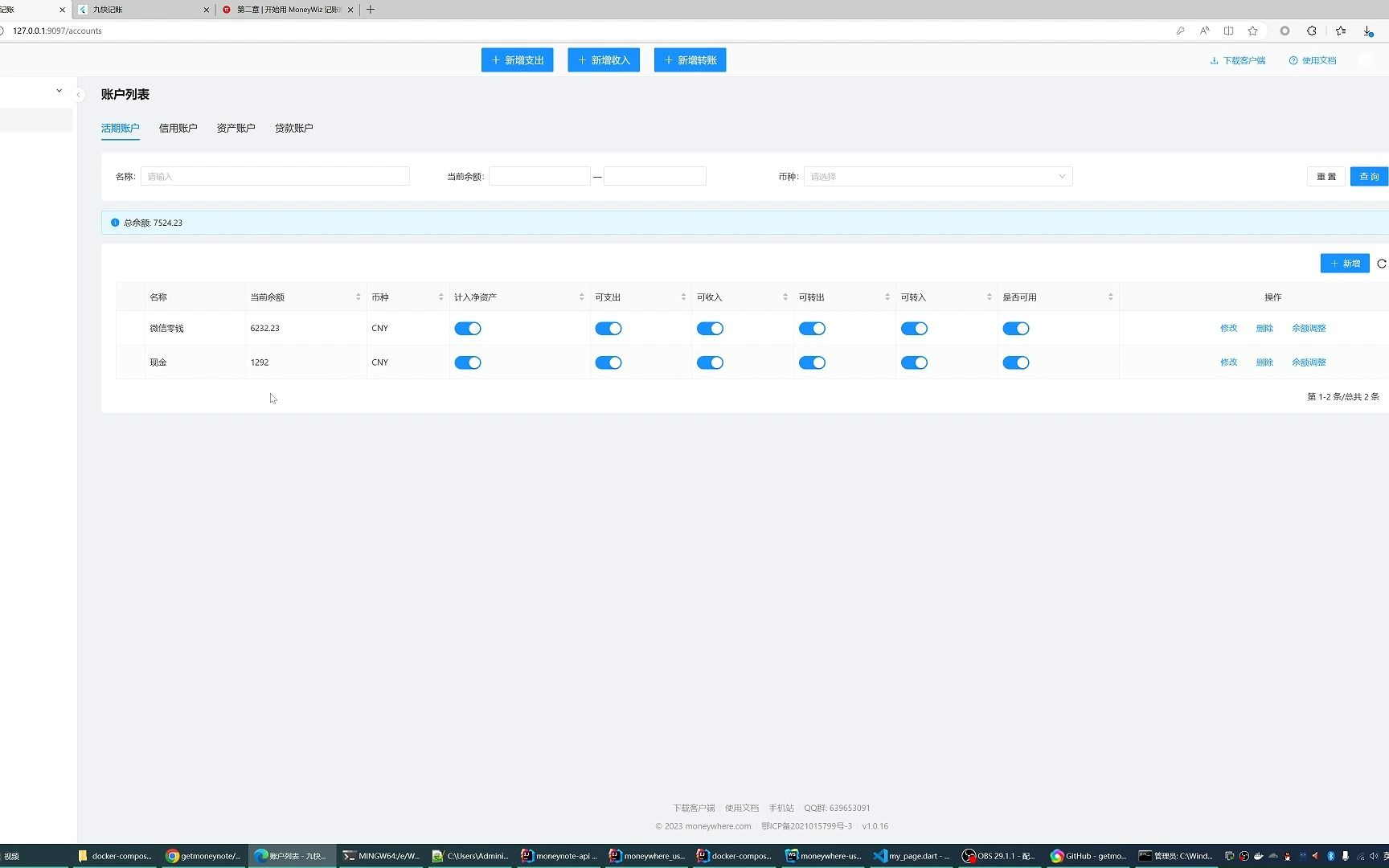1389x868 pixels.
Task: Open the favorites list icon in browser toolbar
Action: pos(1341,31)
